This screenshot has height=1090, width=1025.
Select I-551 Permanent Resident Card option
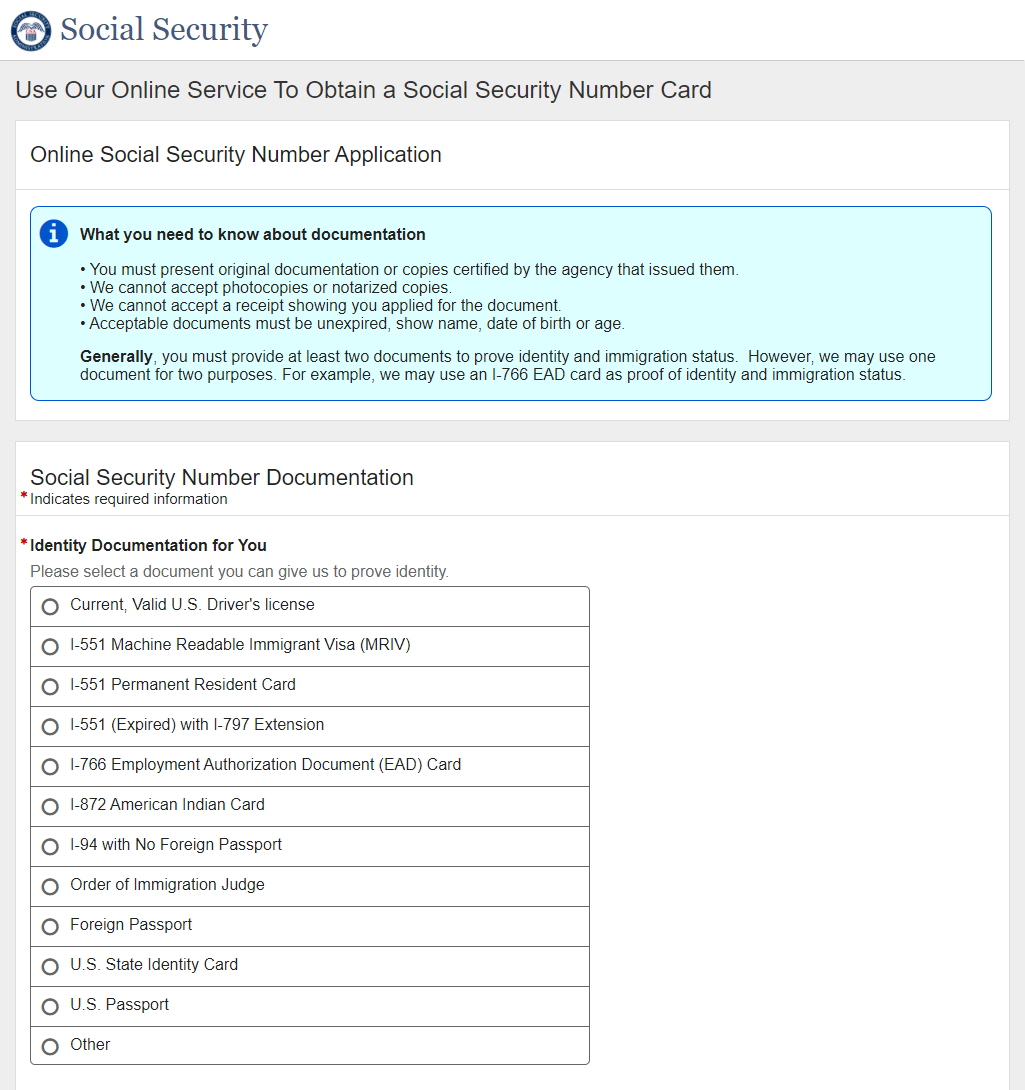pyautogui.click(x=50, y=687)
